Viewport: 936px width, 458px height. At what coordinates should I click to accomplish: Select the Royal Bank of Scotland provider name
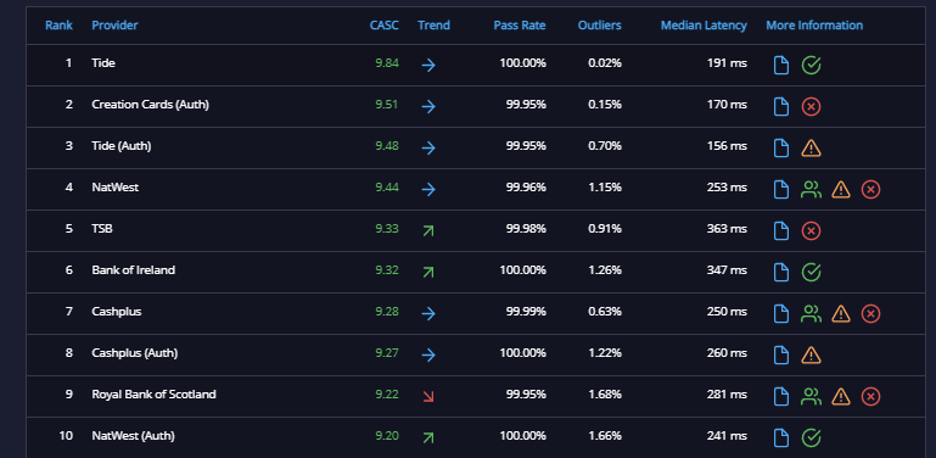pyautogui.click(x=154, y=394)
